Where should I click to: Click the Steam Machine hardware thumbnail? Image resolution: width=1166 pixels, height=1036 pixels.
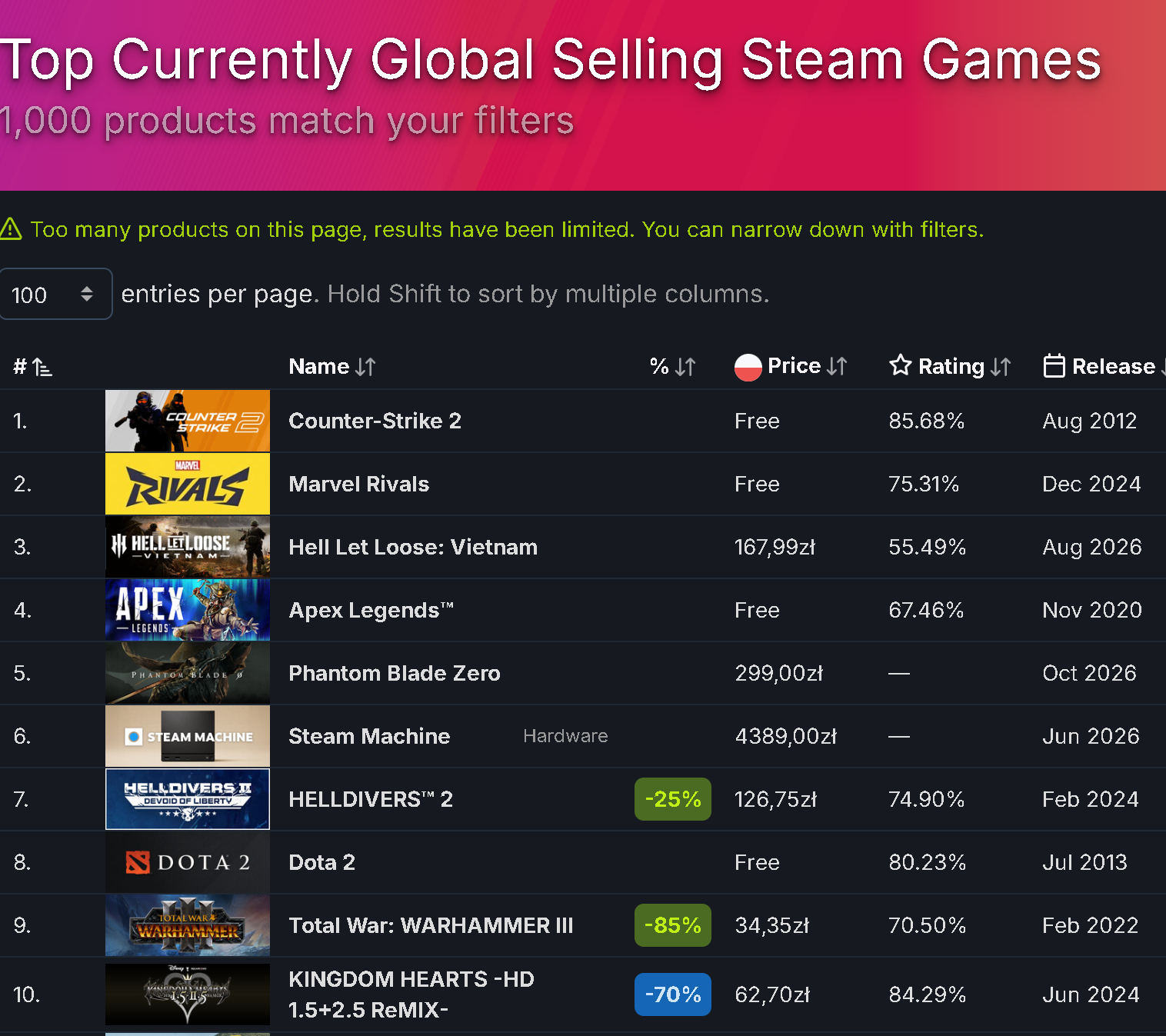[188, 736]
